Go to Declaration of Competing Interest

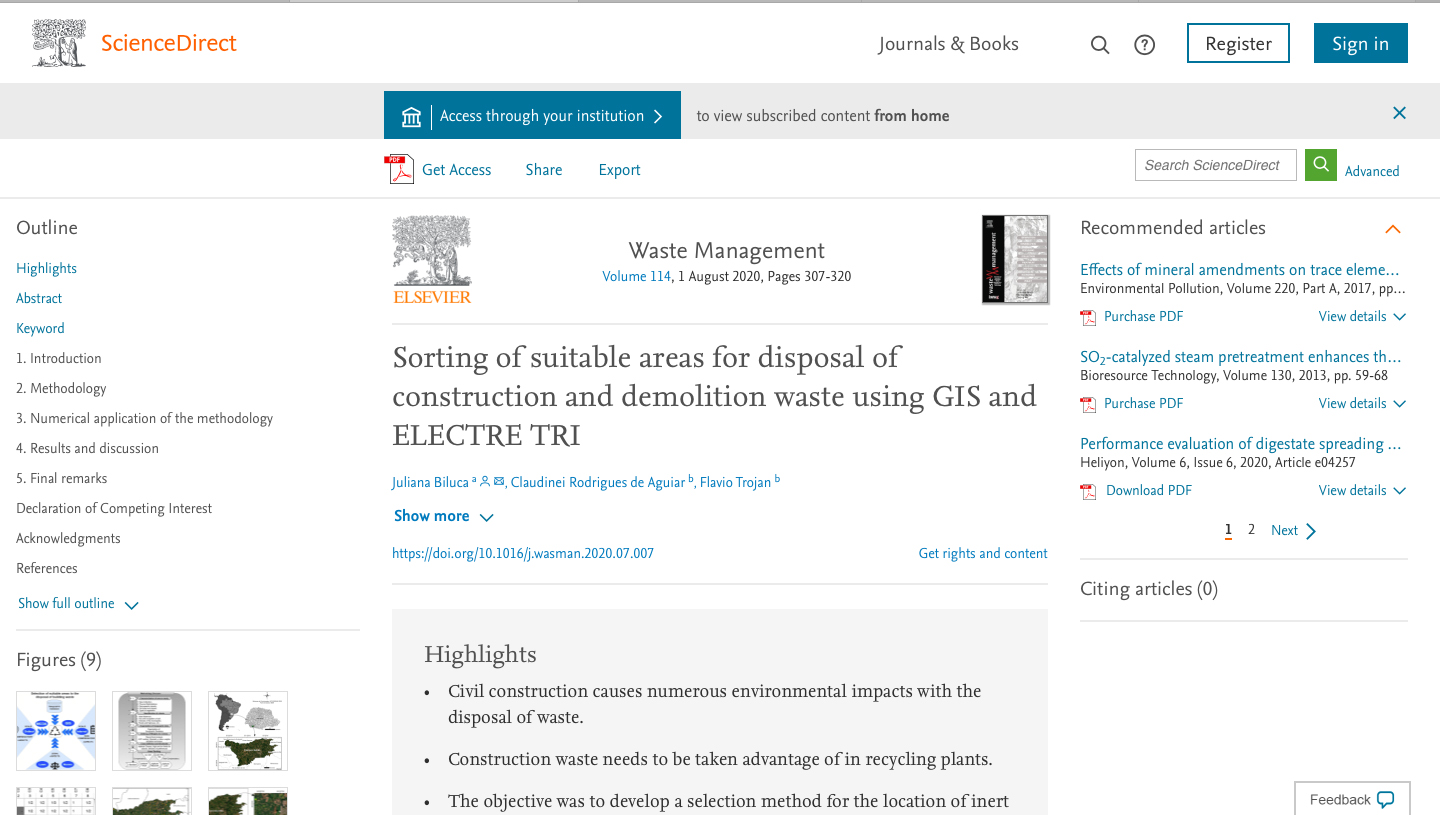(114, 508)
